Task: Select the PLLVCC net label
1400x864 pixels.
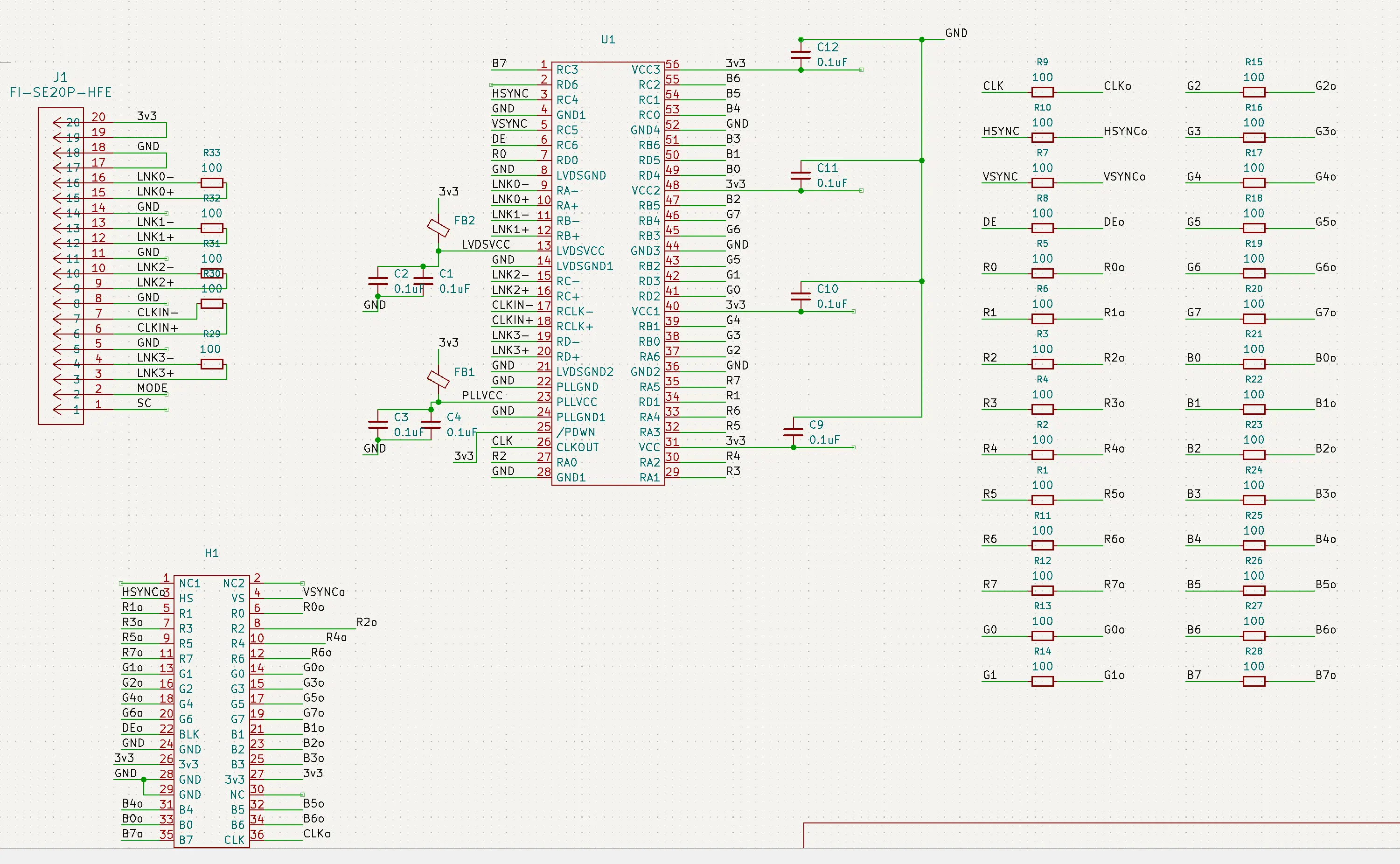Action: tap(482, 396)
